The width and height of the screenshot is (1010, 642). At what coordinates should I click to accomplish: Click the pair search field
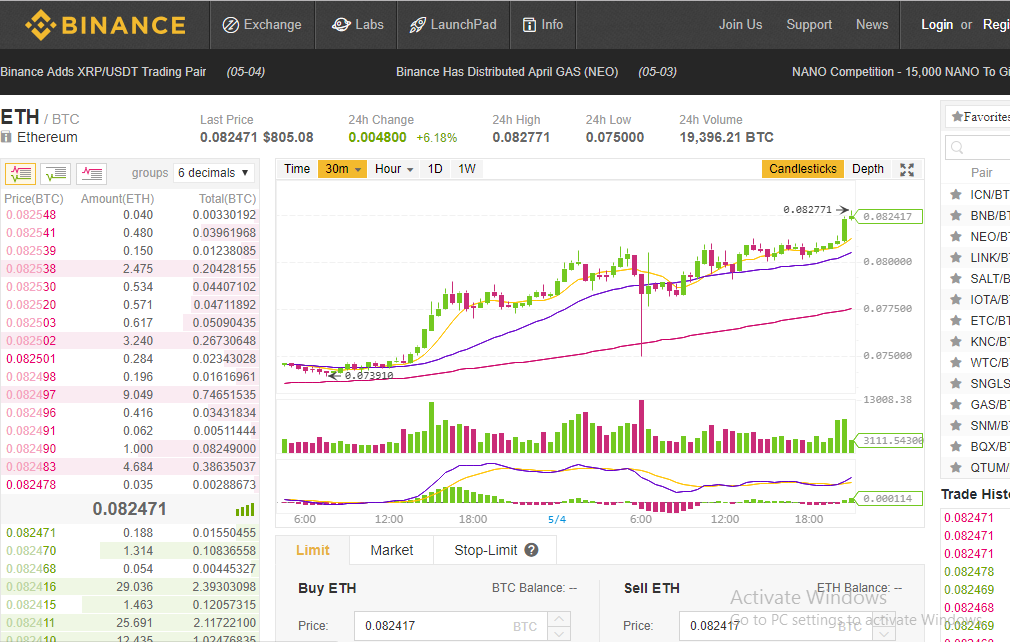click(x=978, y=147)
